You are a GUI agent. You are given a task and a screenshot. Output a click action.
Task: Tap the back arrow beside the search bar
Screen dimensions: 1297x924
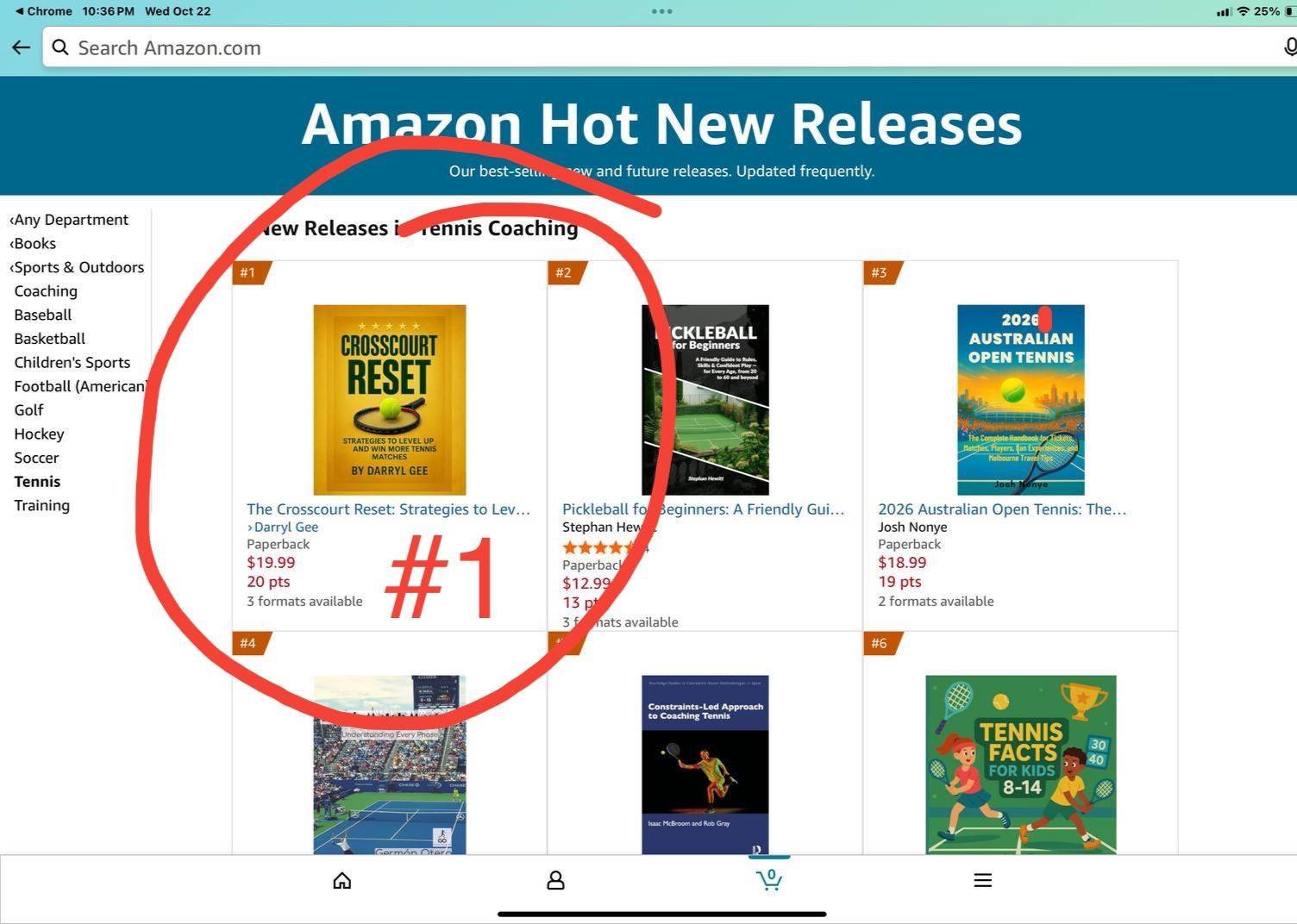22,48
